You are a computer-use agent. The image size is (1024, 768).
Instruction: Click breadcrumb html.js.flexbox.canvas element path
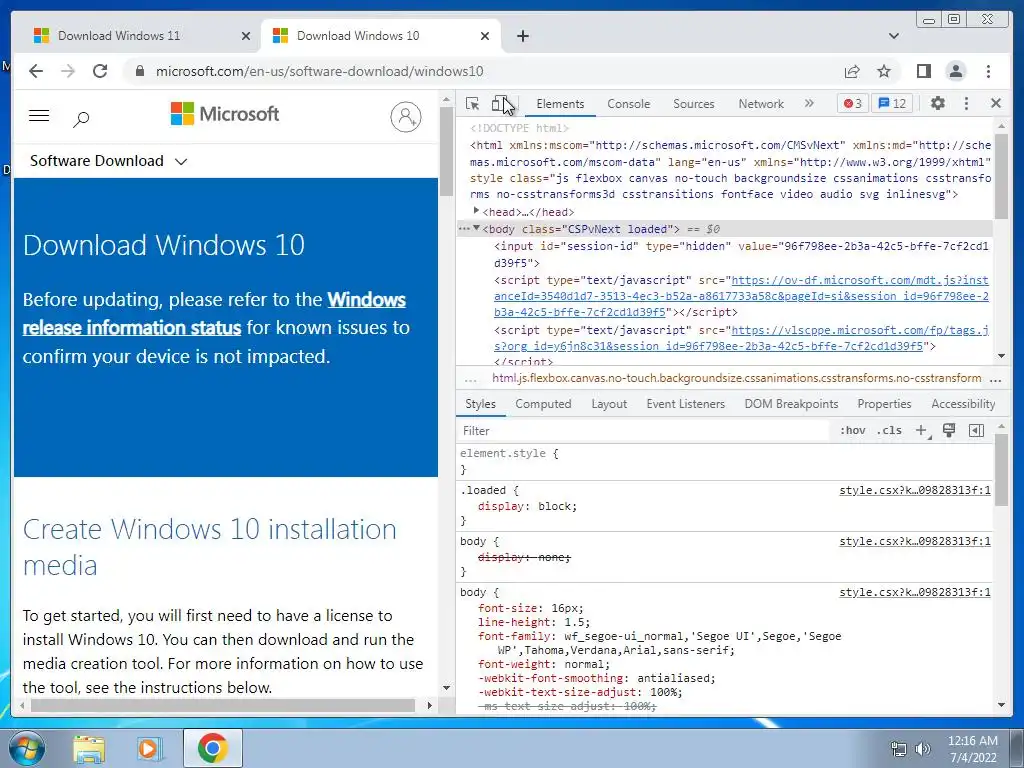(736, 378)
